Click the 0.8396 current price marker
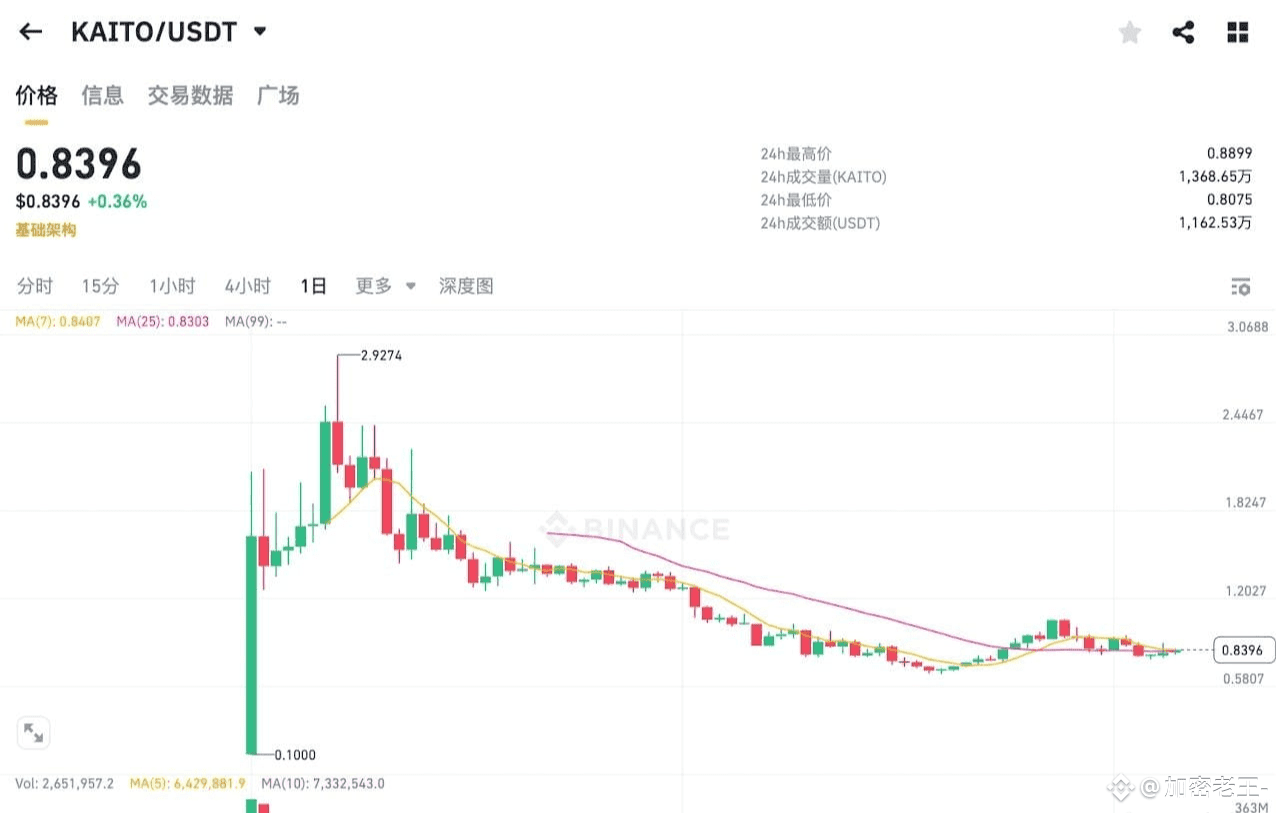Viewport: 1276px width, 813px height. click(1243, 650)
